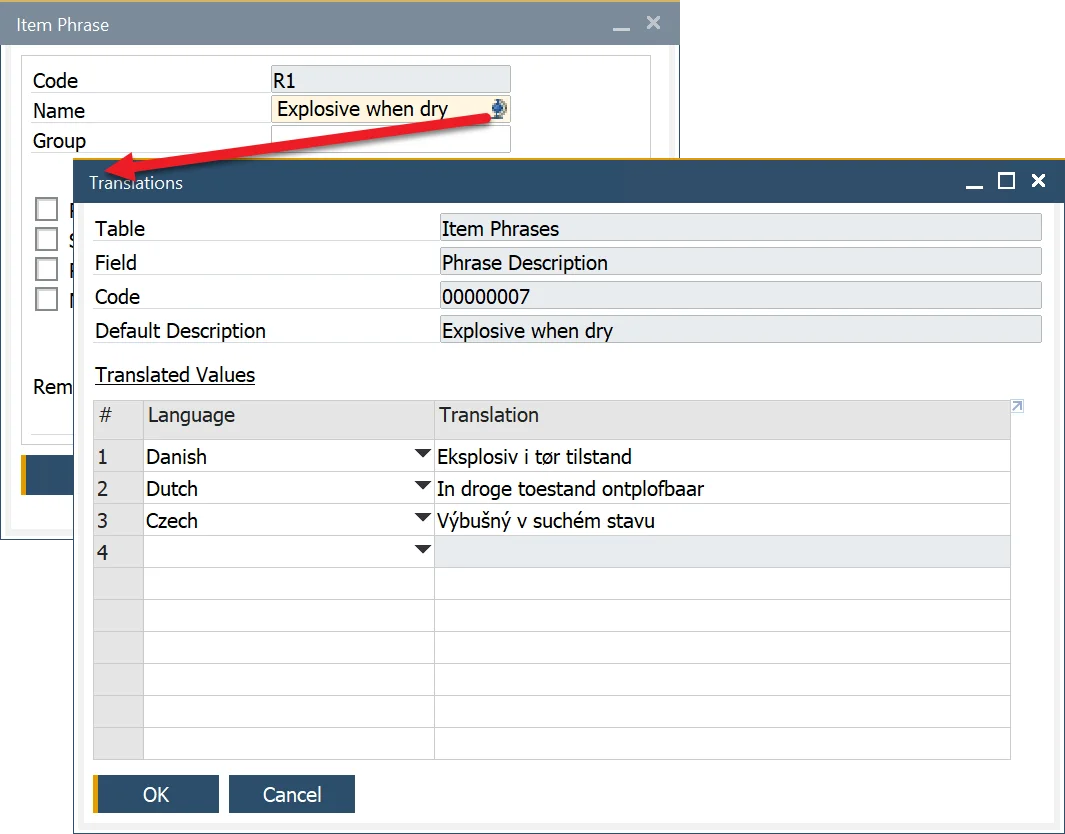Open the empty row 4 language dropdown
The width and height of the screenshot is (1065, 834).
pos(422,551)
